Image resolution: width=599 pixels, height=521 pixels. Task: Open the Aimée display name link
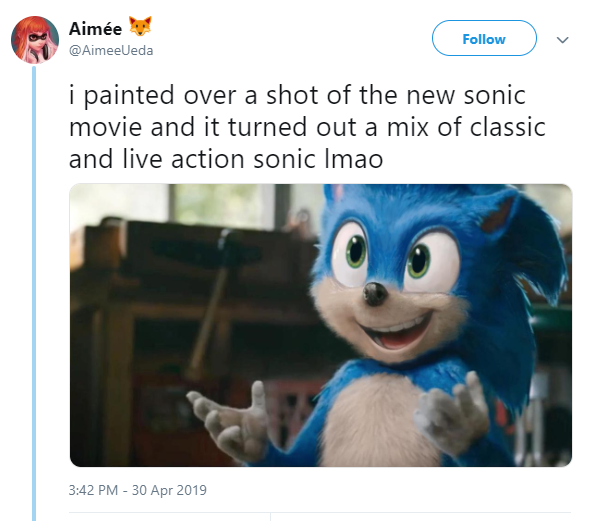click(x=96, y=29)
